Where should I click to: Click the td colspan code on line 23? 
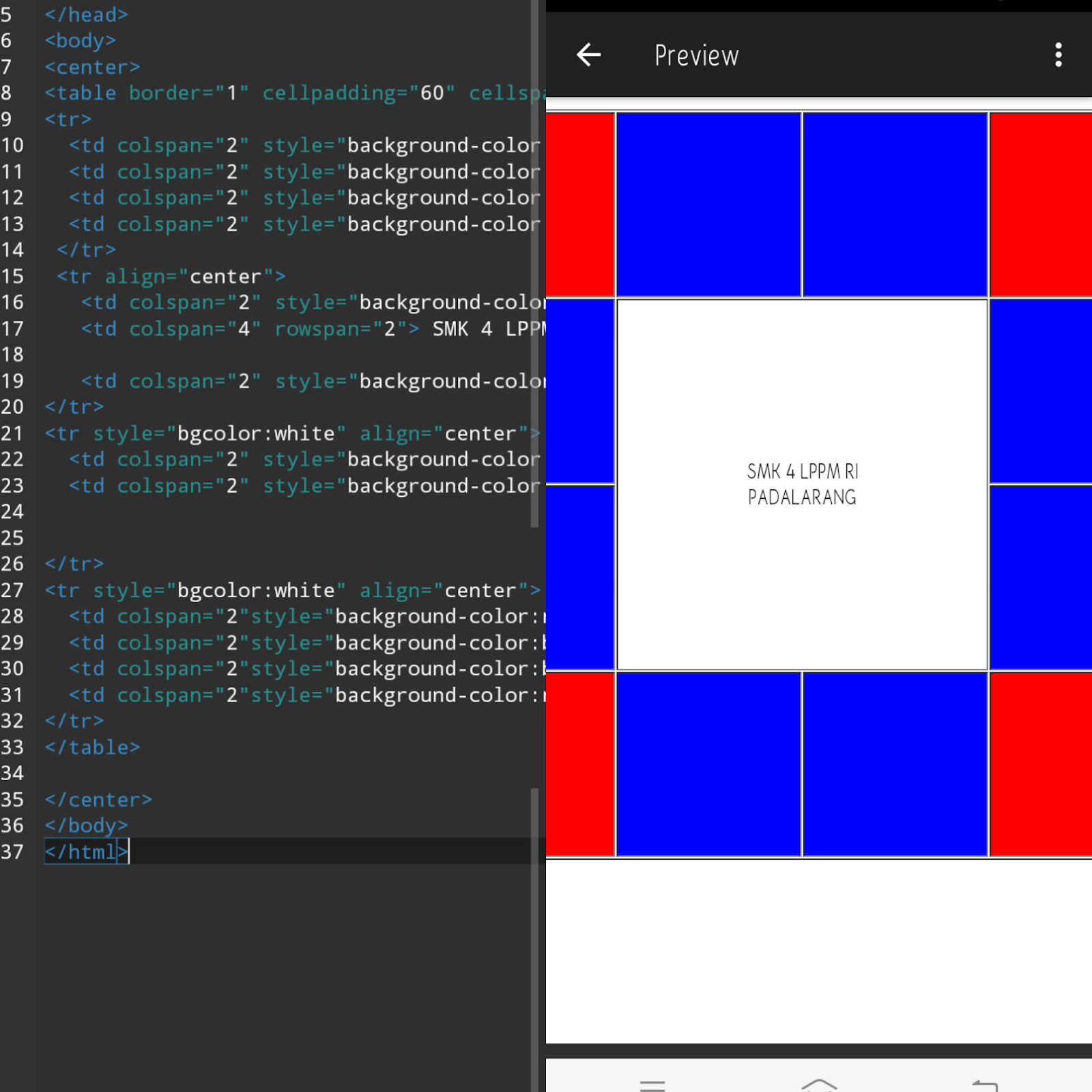pos(304,486)
